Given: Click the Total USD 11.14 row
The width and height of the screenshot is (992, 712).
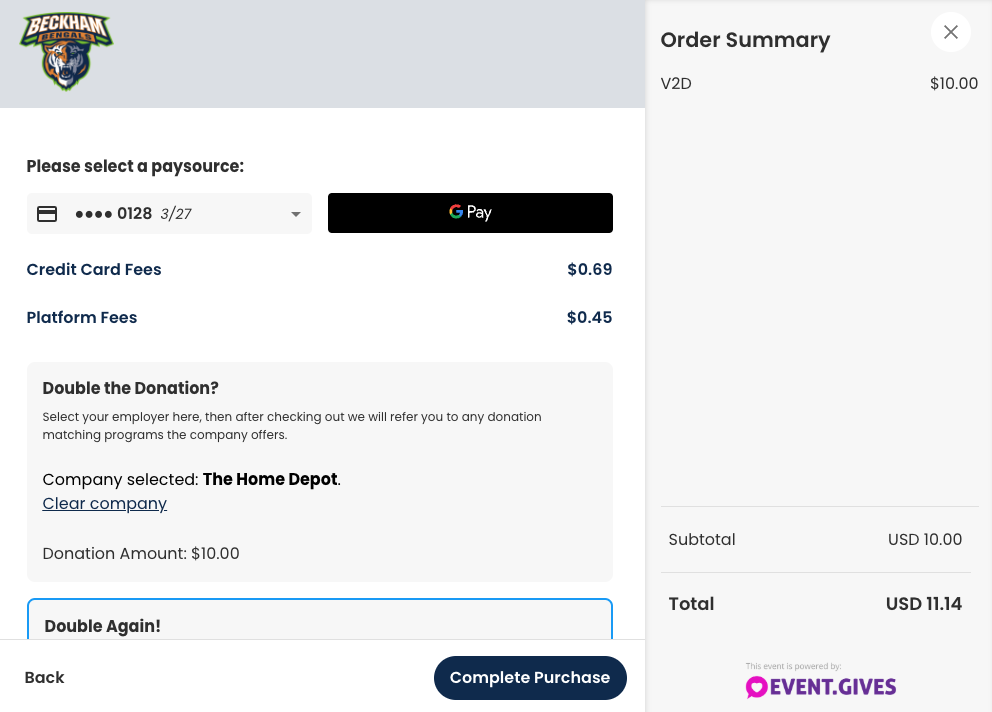Looking at the screenshot, I should point(815,604).
